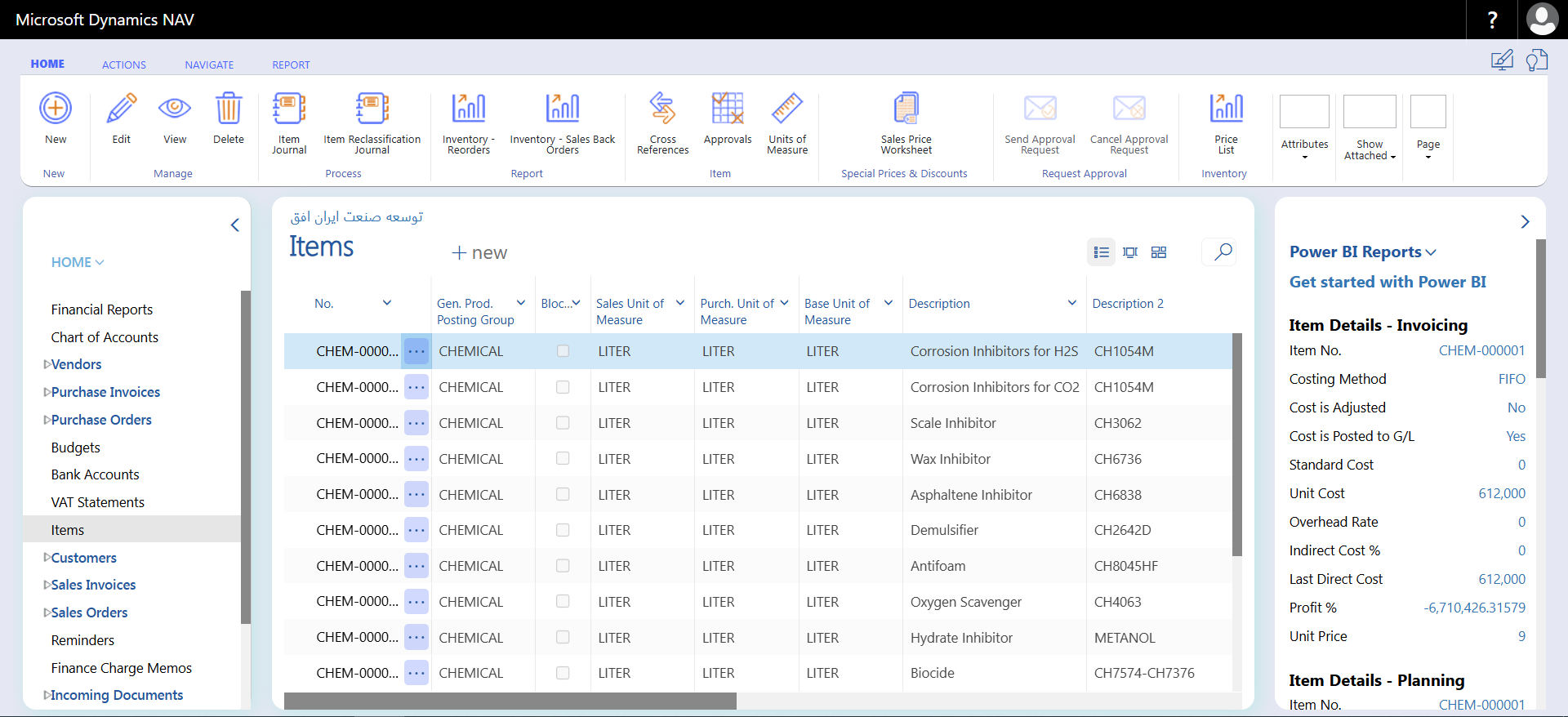Toggle Blocked checkbox for Corrosion Inhibitors for CO2
Screen dimensions: 1568x717
[x=563, y=387]
